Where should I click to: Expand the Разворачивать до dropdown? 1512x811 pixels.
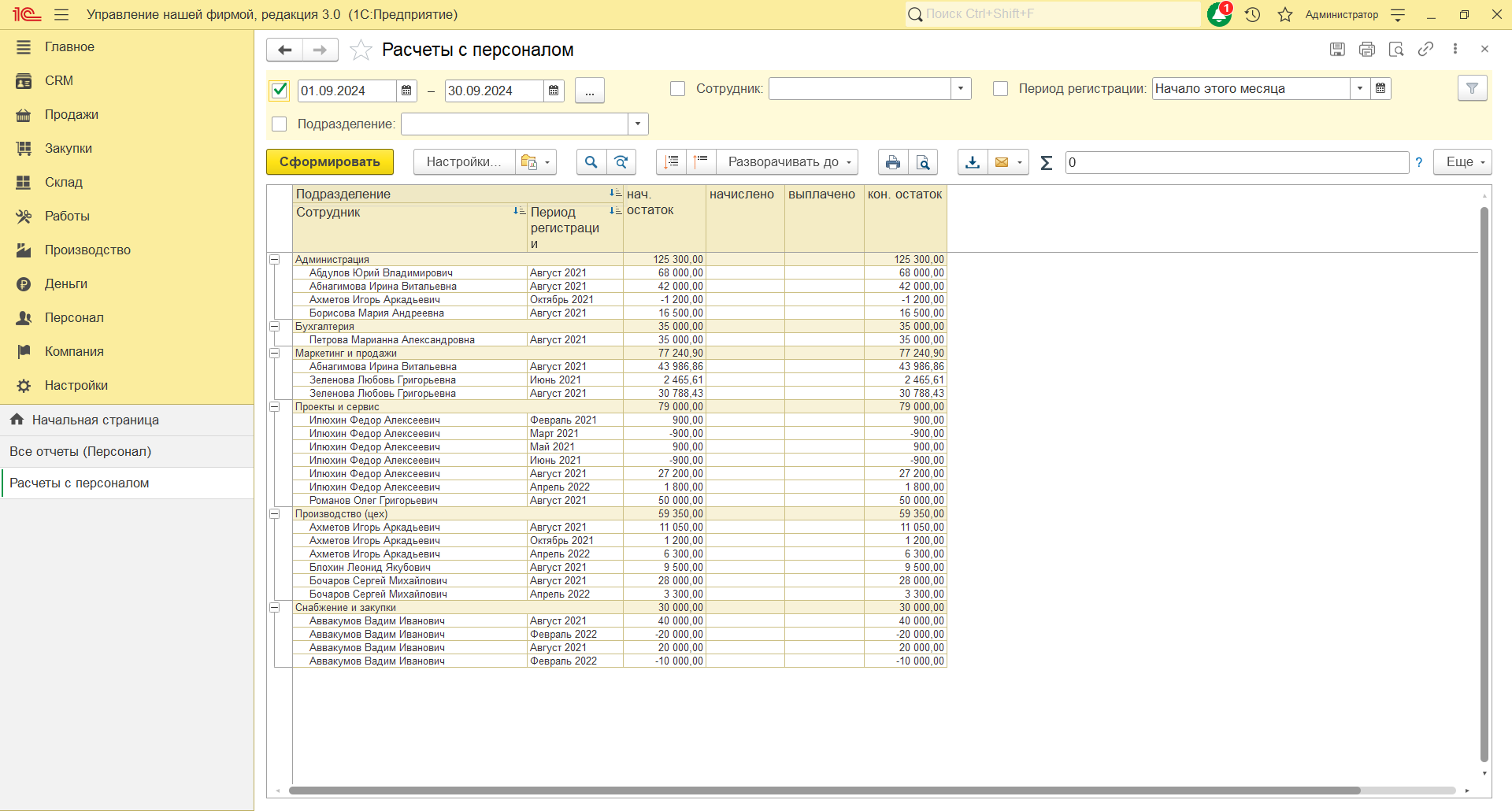[x=788, y=162]
